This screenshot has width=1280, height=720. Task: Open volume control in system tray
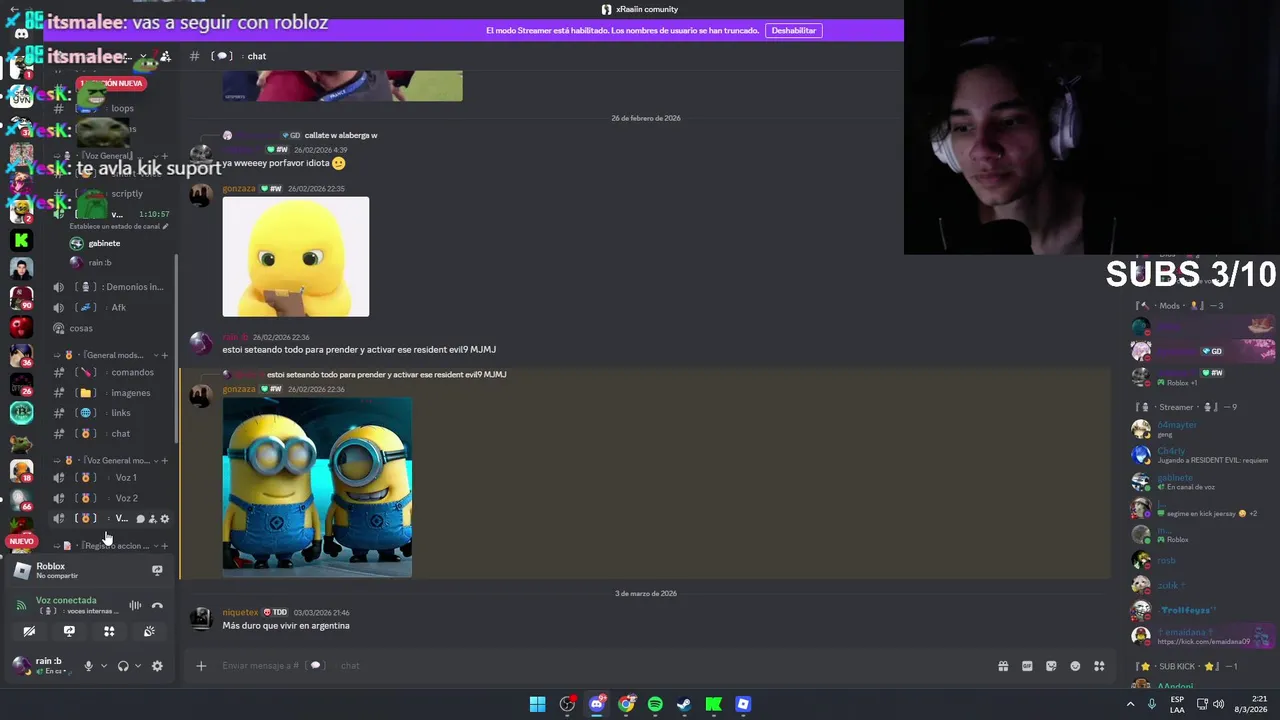(x=1218, y=704)
